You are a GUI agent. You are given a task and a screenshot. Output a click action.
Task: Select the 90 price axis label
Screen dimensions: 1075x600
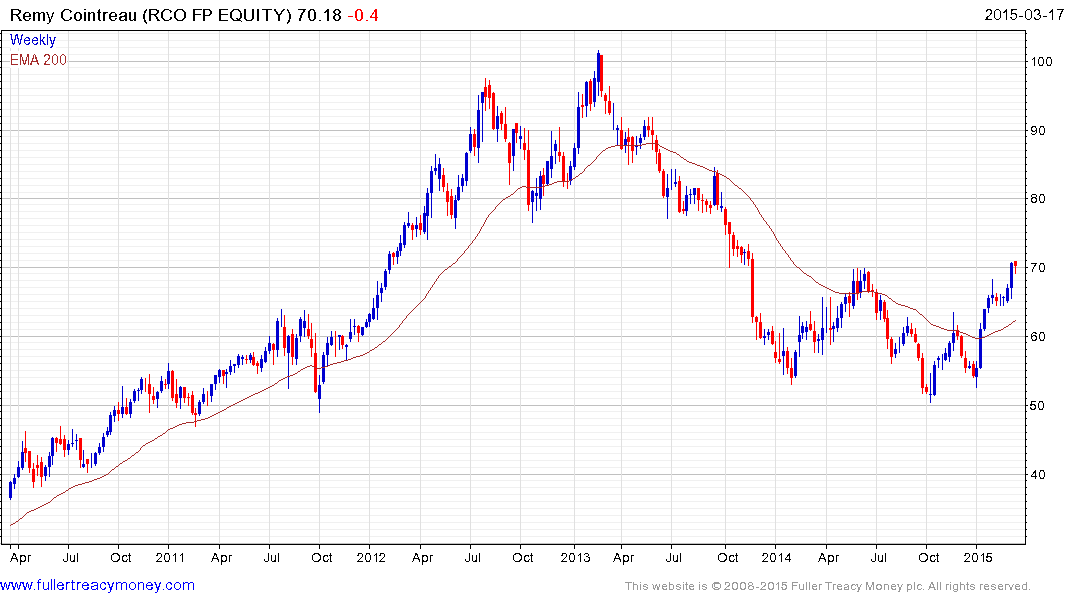pyautogui.click(x=1038, y=130)
